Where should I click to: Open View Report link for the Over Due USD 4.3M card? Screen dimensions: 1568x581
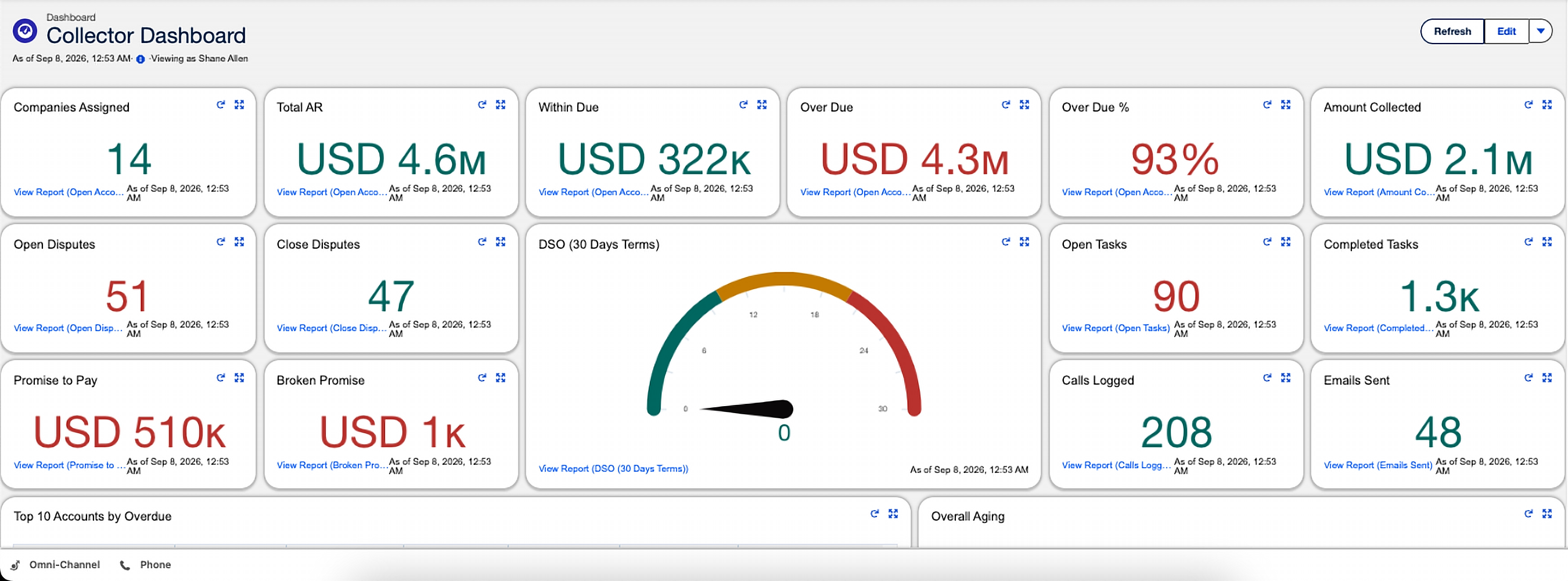(855, 192)
